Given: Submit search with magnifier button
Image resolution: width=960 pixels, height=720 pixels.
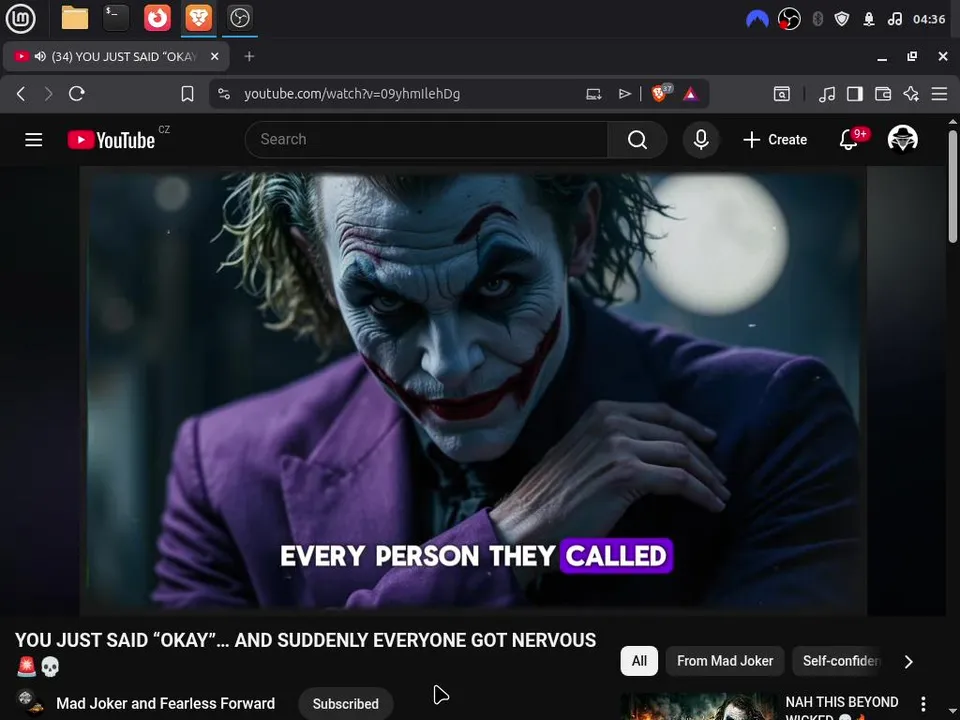Looking at the screenshot, I should tap(637, 140).
